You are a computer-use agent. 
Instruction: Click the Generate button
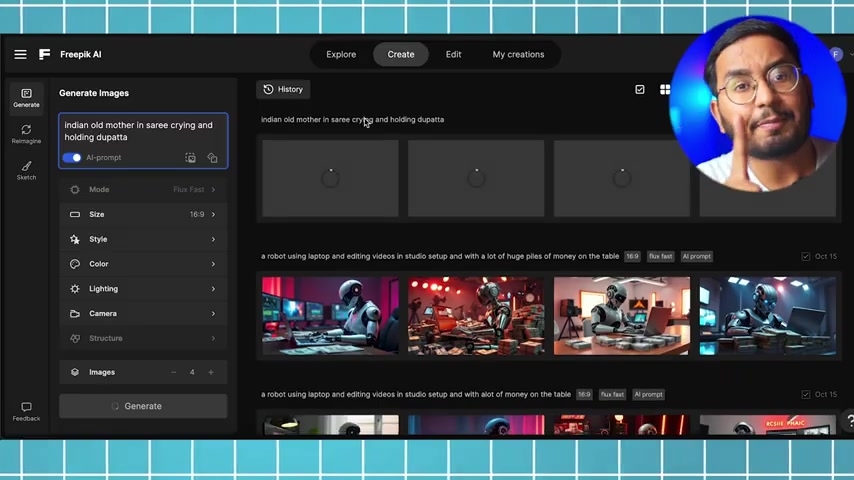(143, 406)
